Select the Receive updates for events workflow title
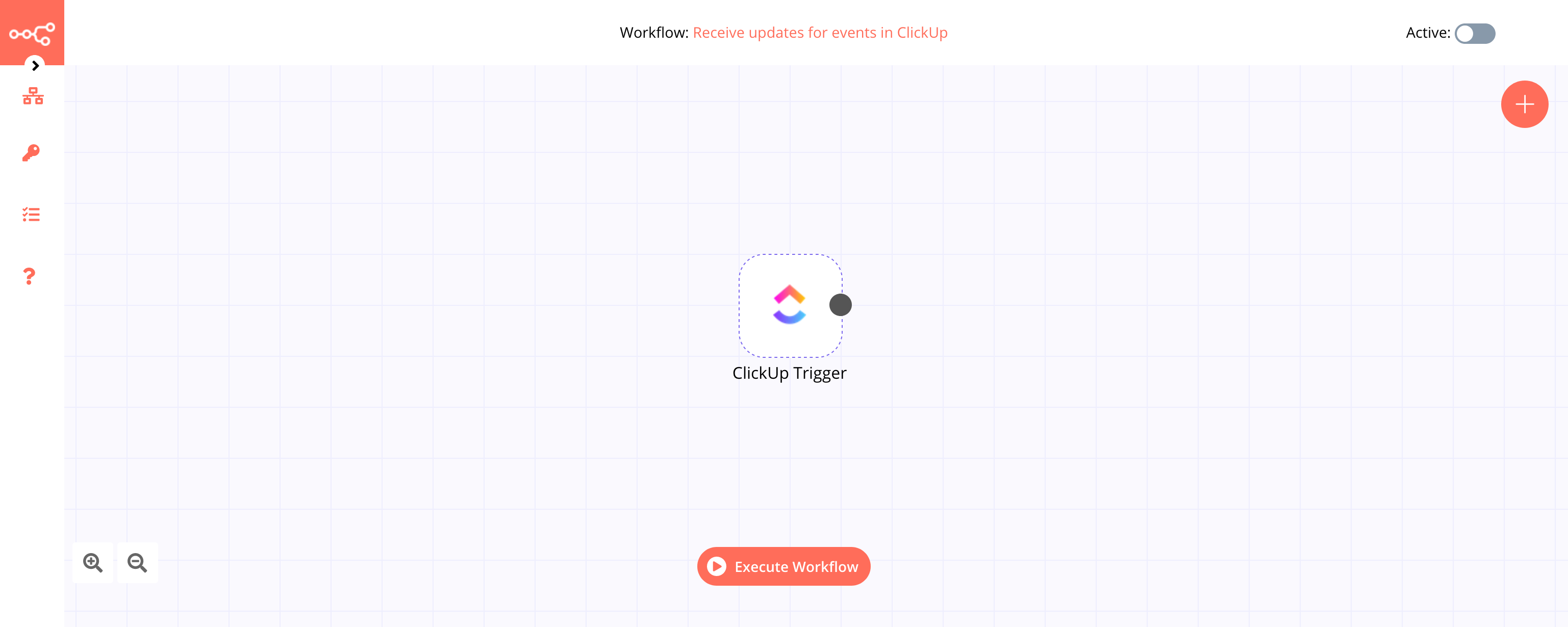This screenshot has width=1568, height=627. (819, 31)
